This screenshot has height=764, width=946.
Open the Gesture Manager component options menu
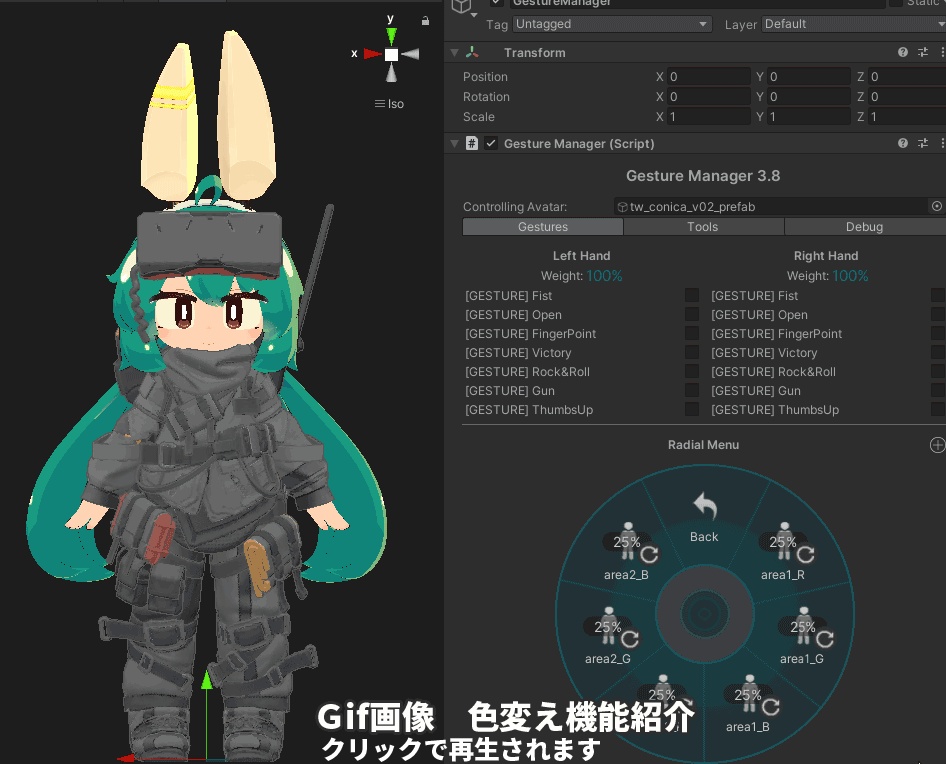943,143
